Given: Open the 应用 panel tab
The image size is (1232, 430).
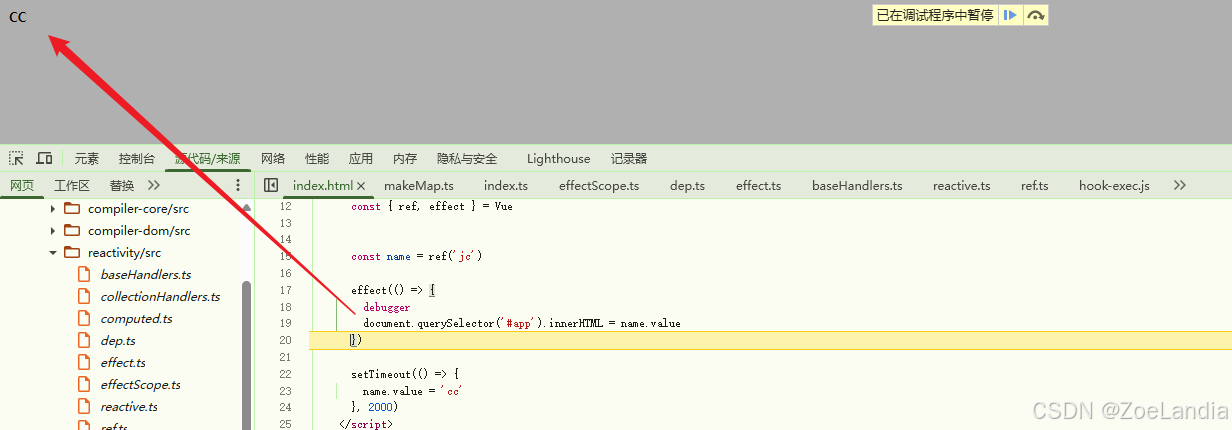Looking at the screenshot, I should coord(361,158).
